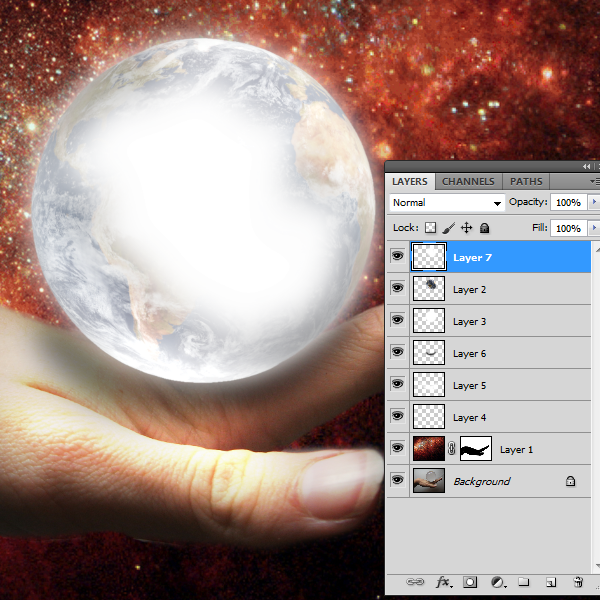Switch to the Paths tab
This screenshot has width=600, height=600.
pos(526,181)
